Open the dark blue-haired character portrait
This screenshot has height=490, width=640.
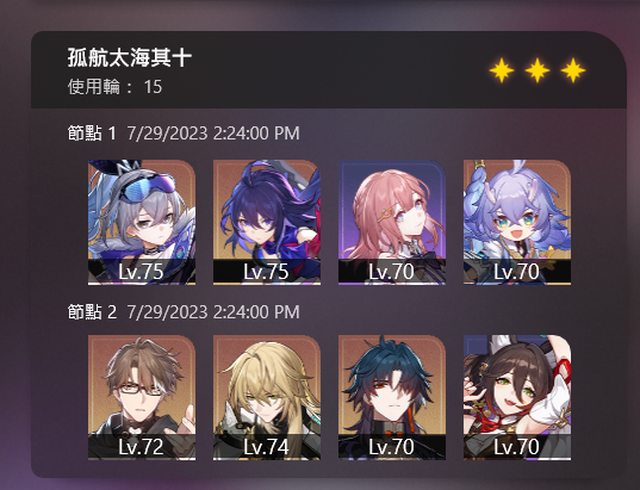pyautogui.click(x=392, y=397)
